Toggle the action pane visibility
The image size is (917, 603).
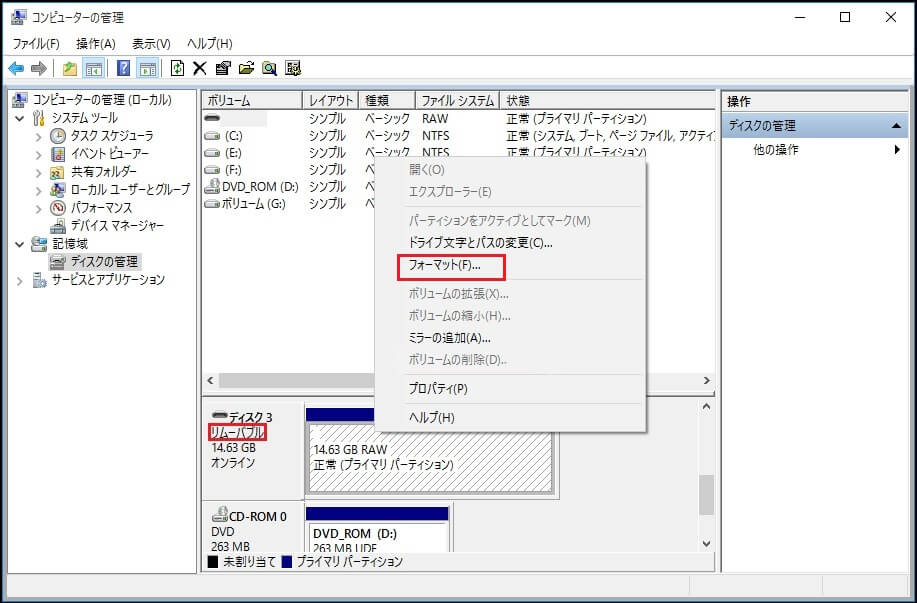coord(147,68)
